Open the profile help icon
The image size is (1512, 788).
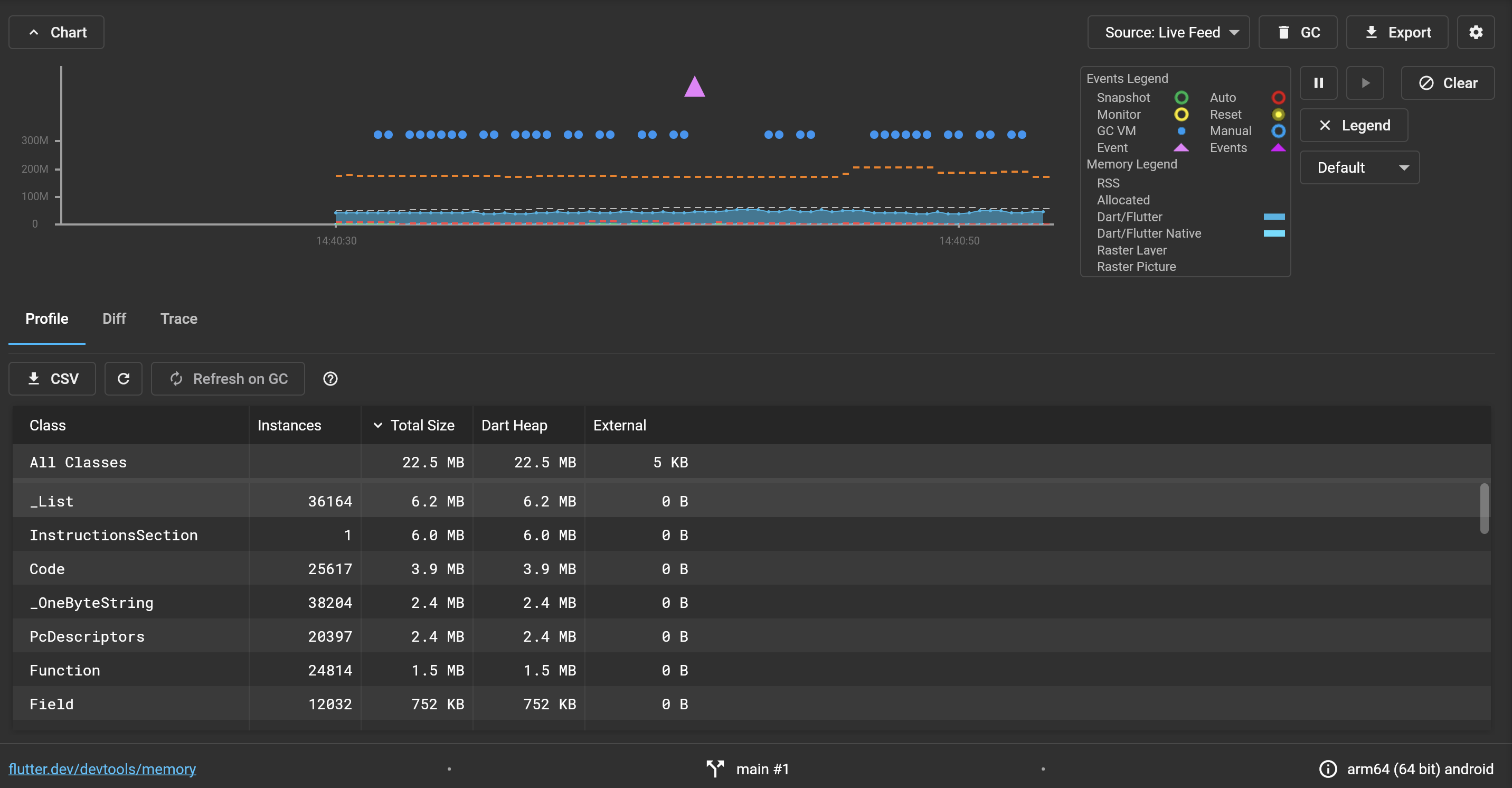click(x=330, y=379)
